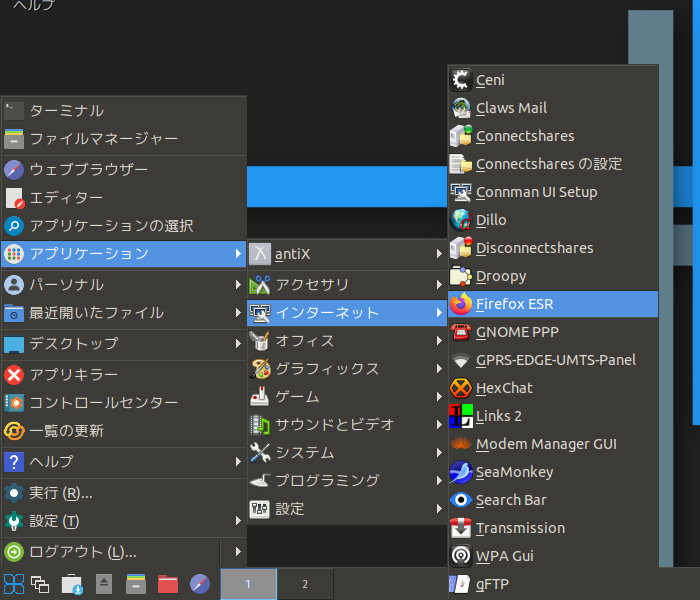Expand the ログアウト submenu arrow
The height and width of the screenshot is (600, 700).
click(238, 552)
